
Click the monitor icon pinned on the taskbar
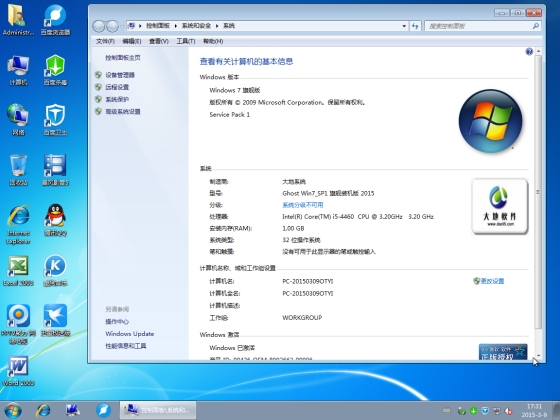[73, 411]
